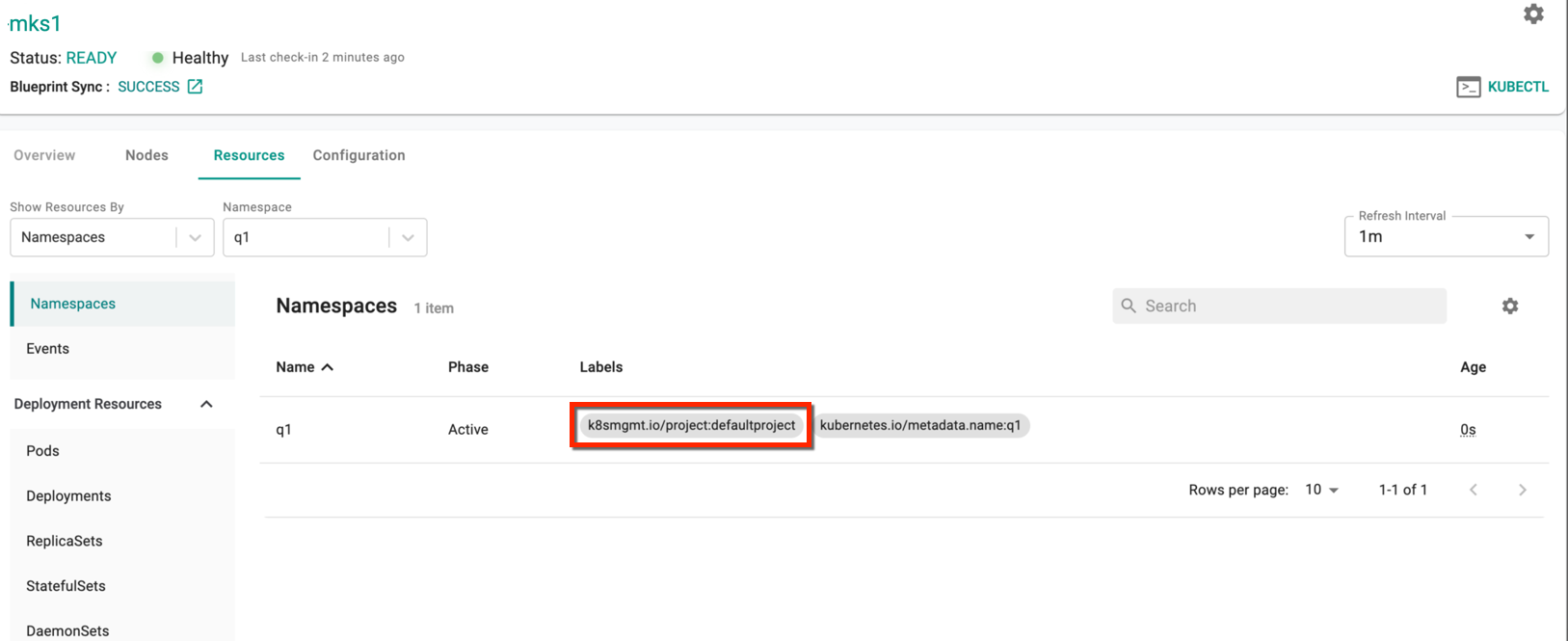Click the kubernetes.io/metadata.name:q1 label chip

pyautogui.click(x=920, y=425)
